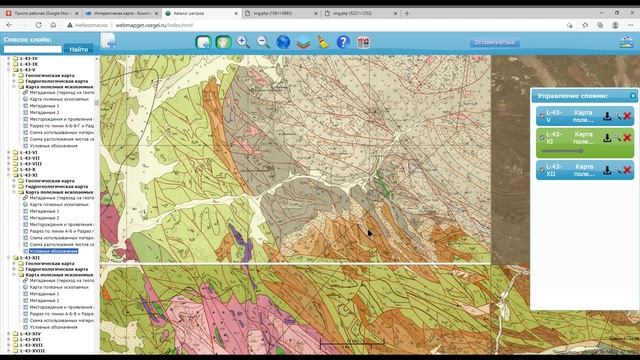Activate the pan hand tool
The image size is (640, 360).
coord(223,42)
